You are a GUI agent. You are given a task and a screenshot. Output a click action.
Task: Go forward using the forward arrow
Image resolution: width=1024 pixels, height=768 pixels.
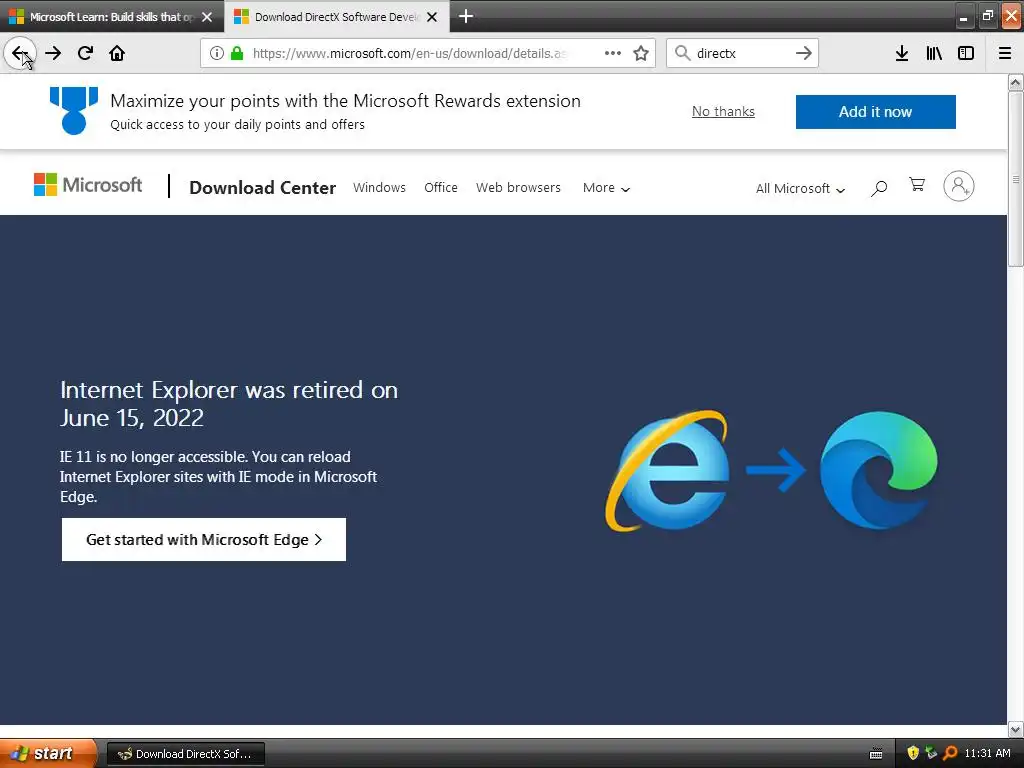[x=53, y=53]
